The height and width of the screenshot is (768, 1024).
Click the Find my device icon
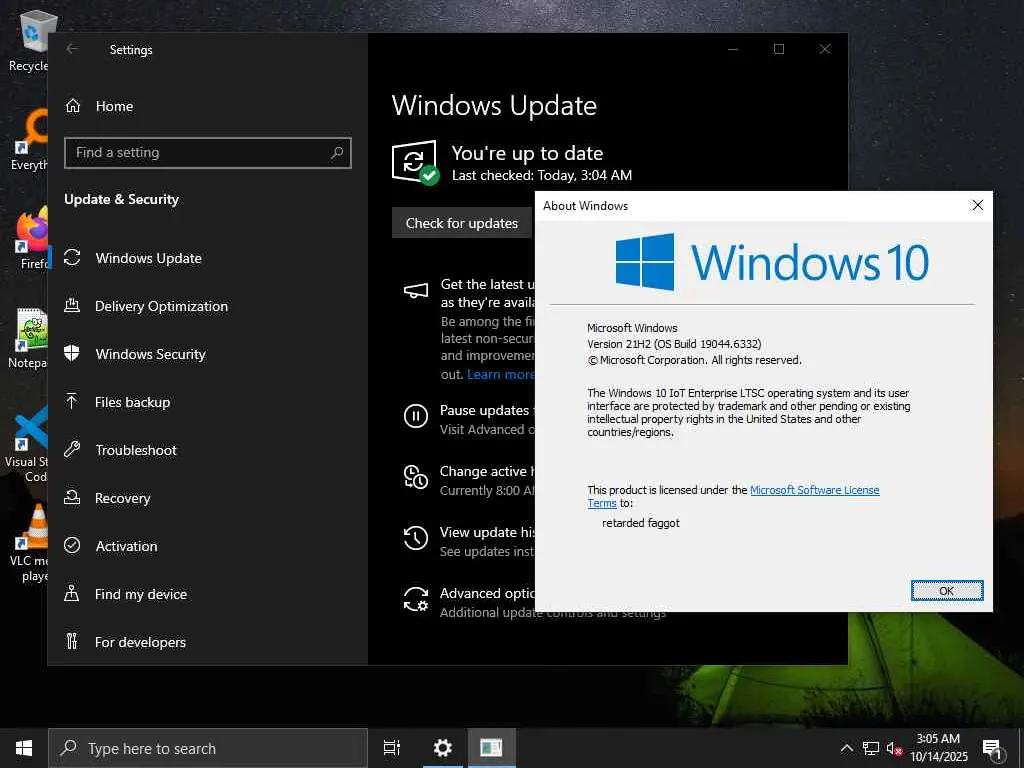tap(72, 594)
